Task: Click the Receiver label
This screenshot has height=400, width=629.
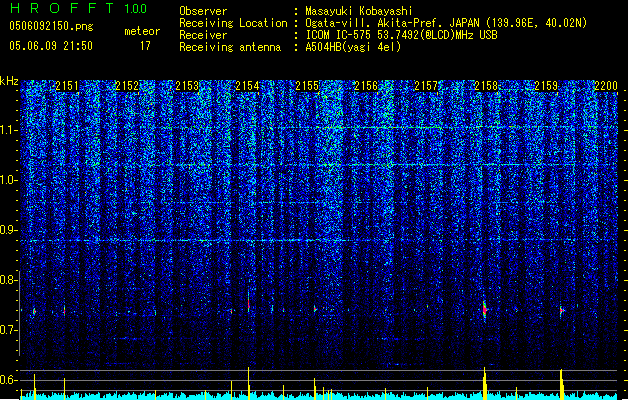Action: [x=203, y=35]
